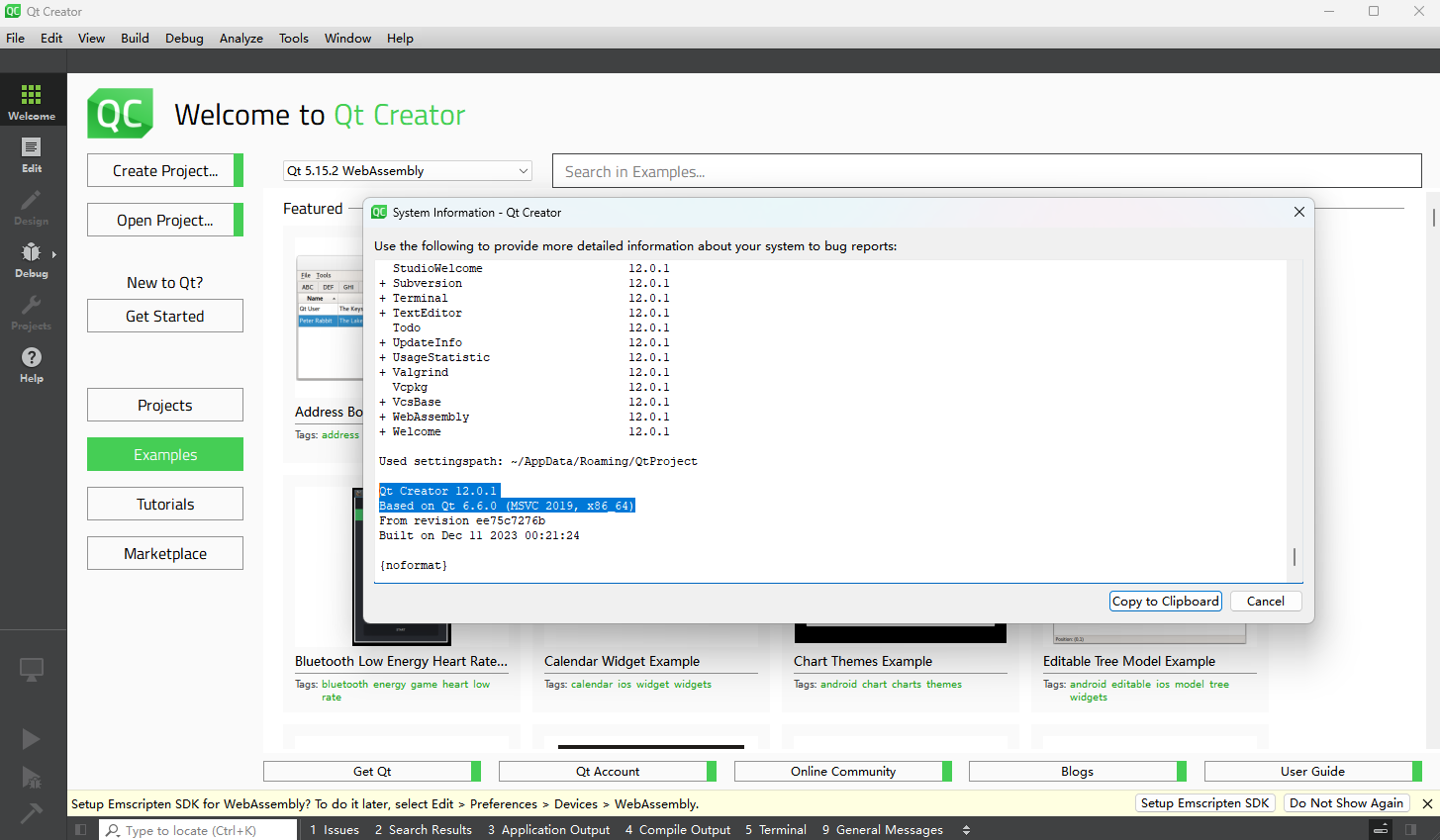This screenshot has height=840, width=1440.
Task: Open the Compile Output pane
Action: [678, 830]
